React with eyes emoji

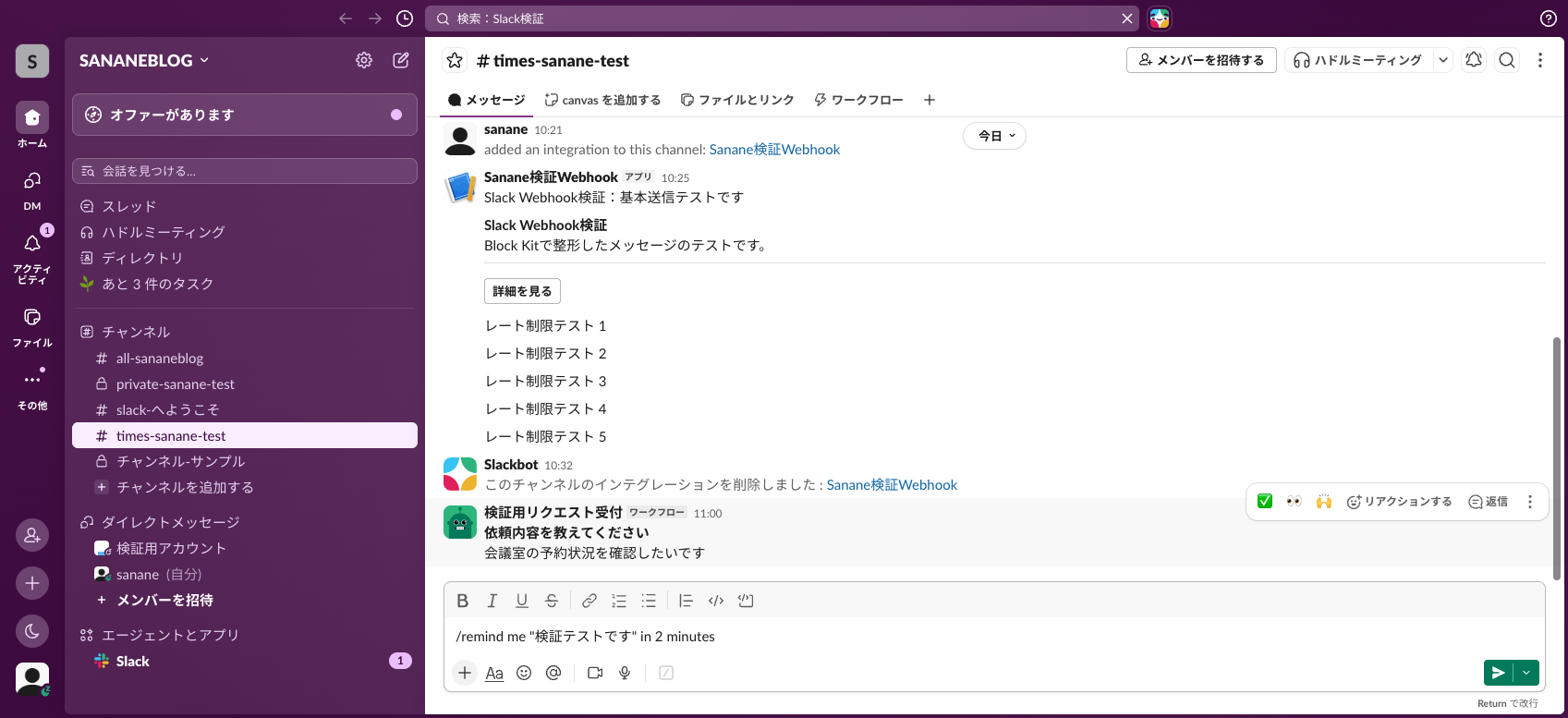[x=1295, y=501]
